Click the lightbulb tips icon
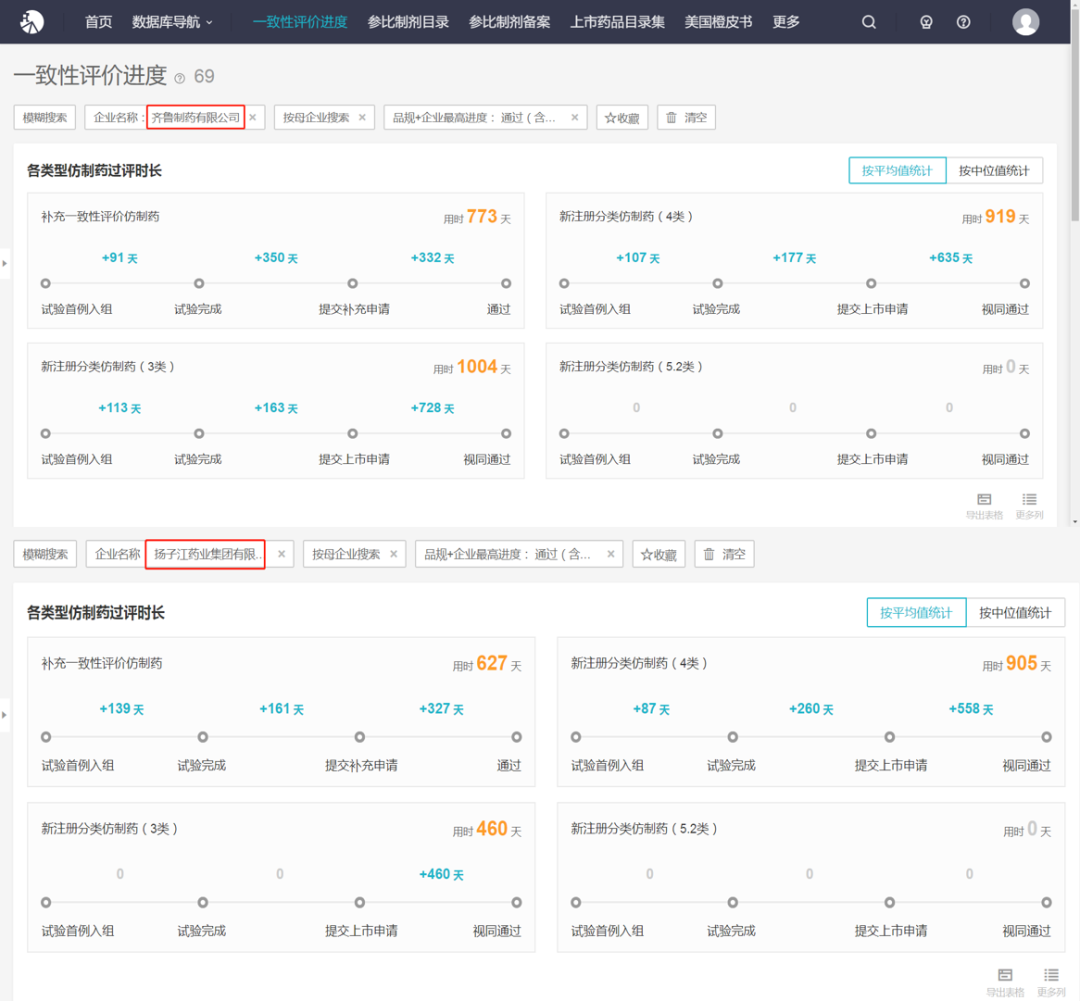 [x=926, y=22]
